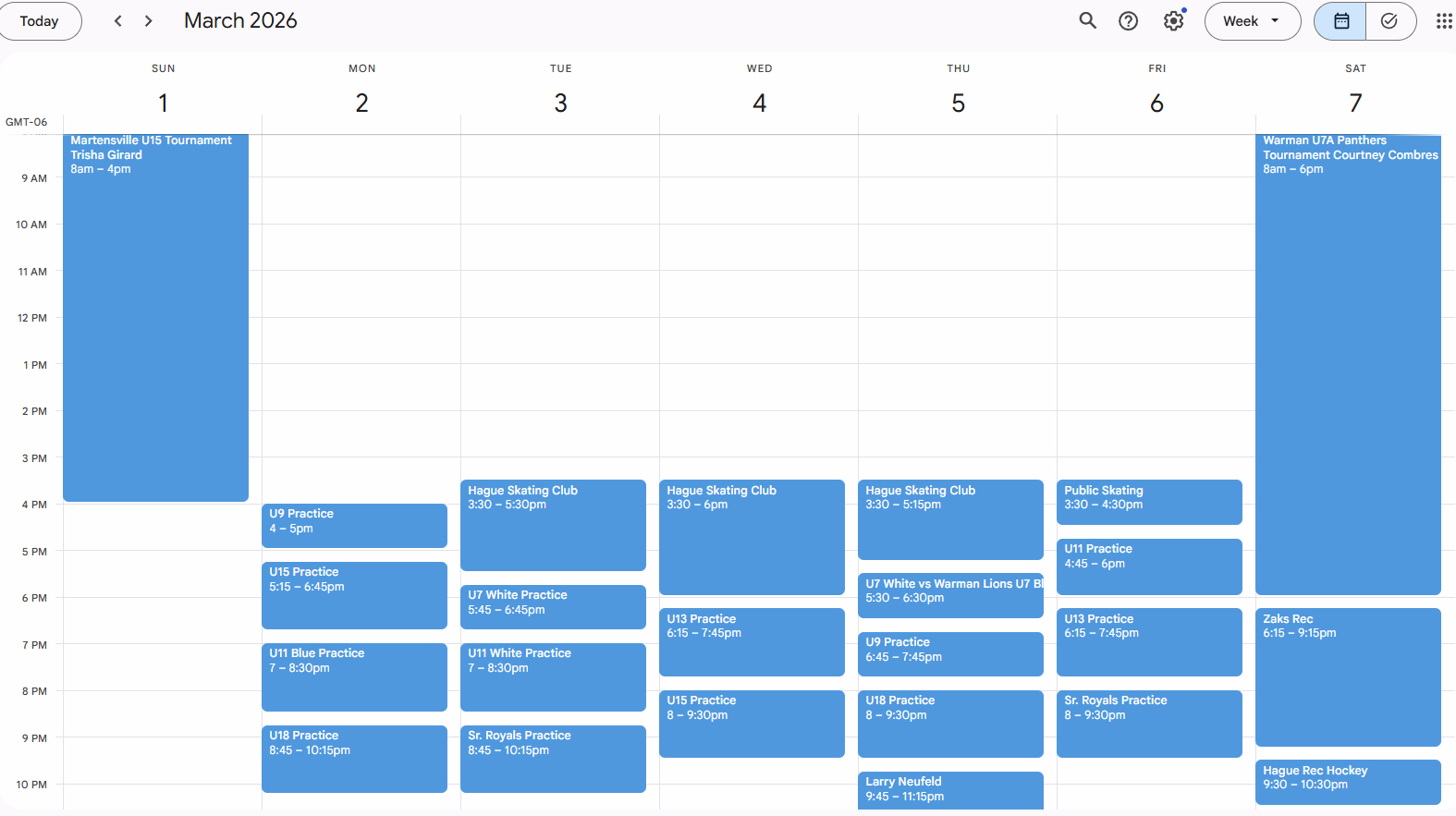Screen dimensions: 1456x816
Task: Open Public Skating event on Friday
Action: click(x=1148, y=501)
